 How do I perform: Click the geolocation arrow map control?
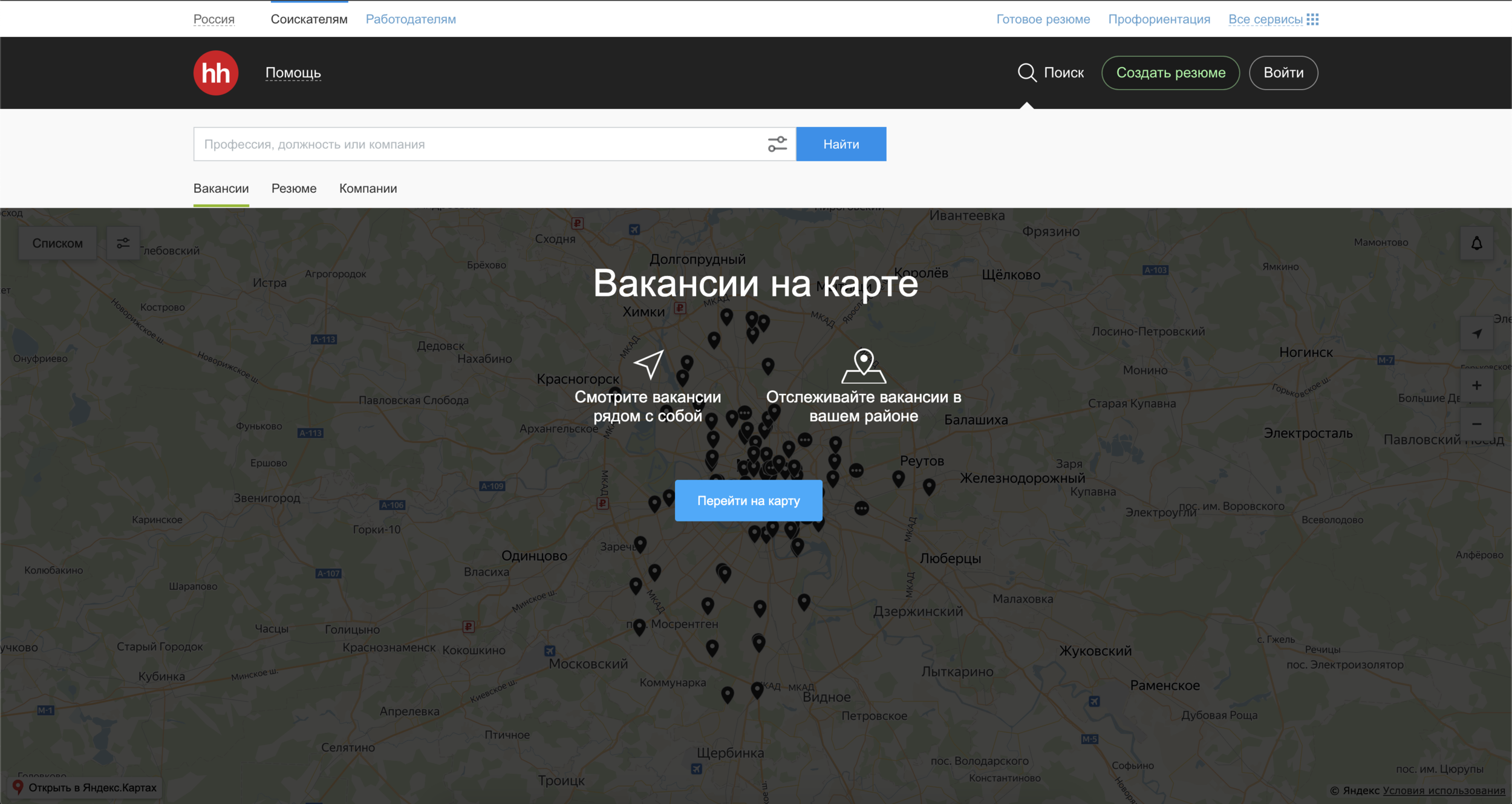[1476, 333]
